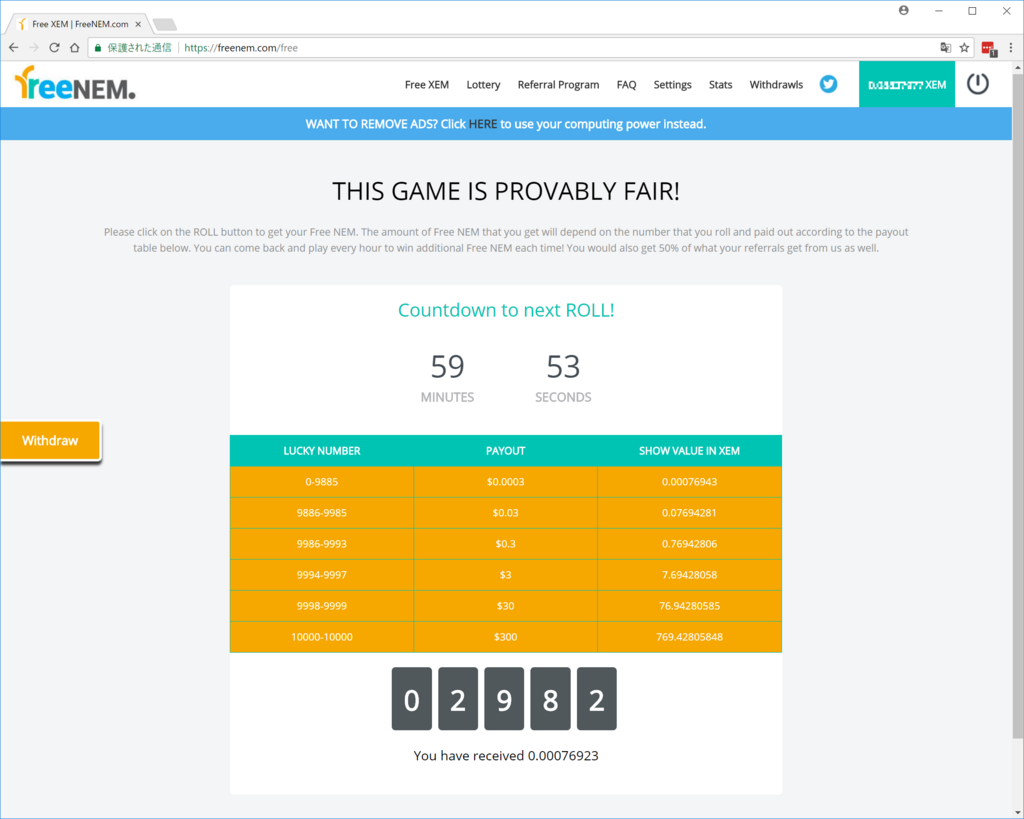Select the 9994-9997 cell
This screenshot has width=1024, height=819.
(321, 575)
